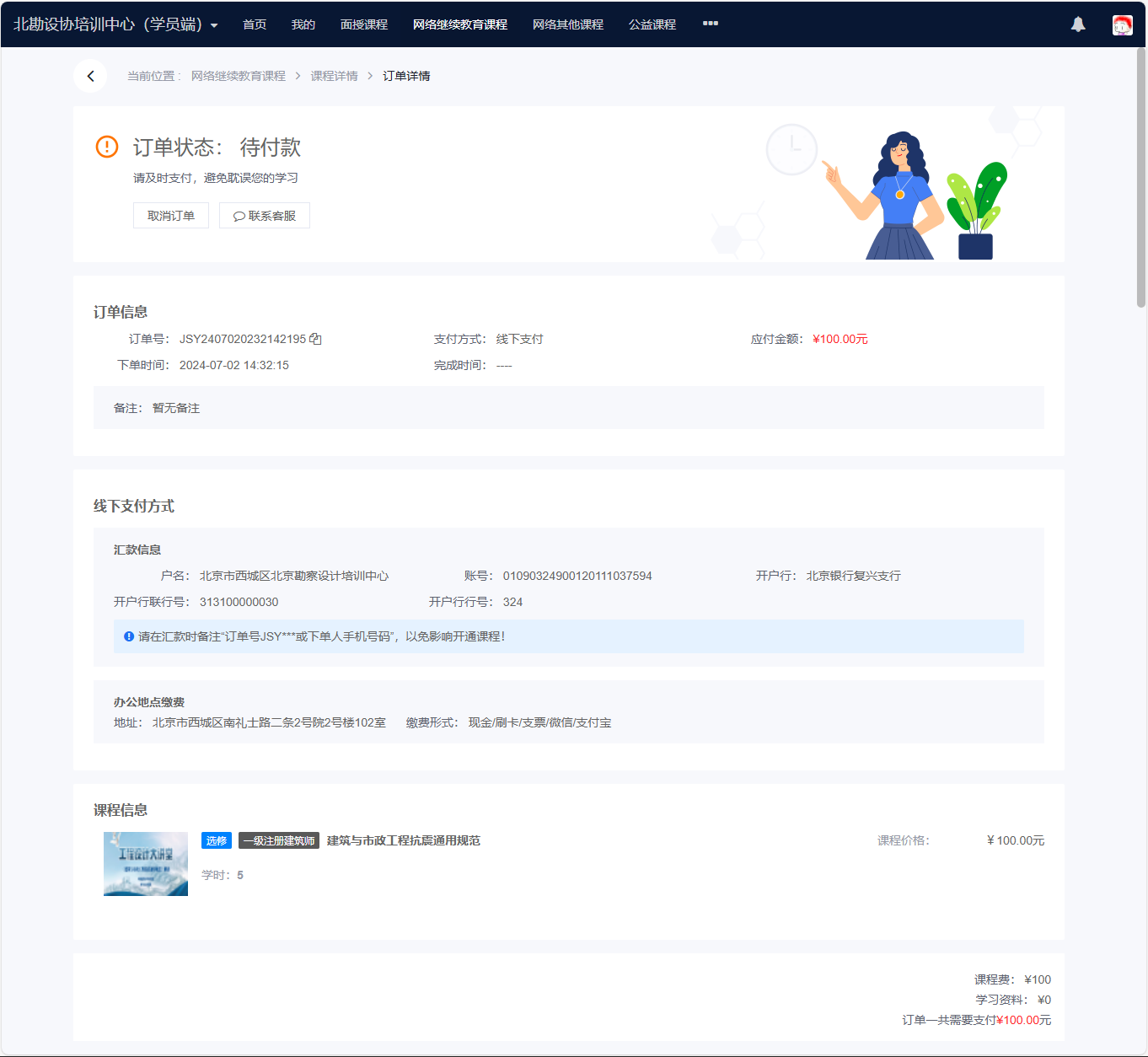Screen dimensions: 1148x1057
Task: Click the 订单状态: 待付款 heading
Action: (x=217, y=148)
